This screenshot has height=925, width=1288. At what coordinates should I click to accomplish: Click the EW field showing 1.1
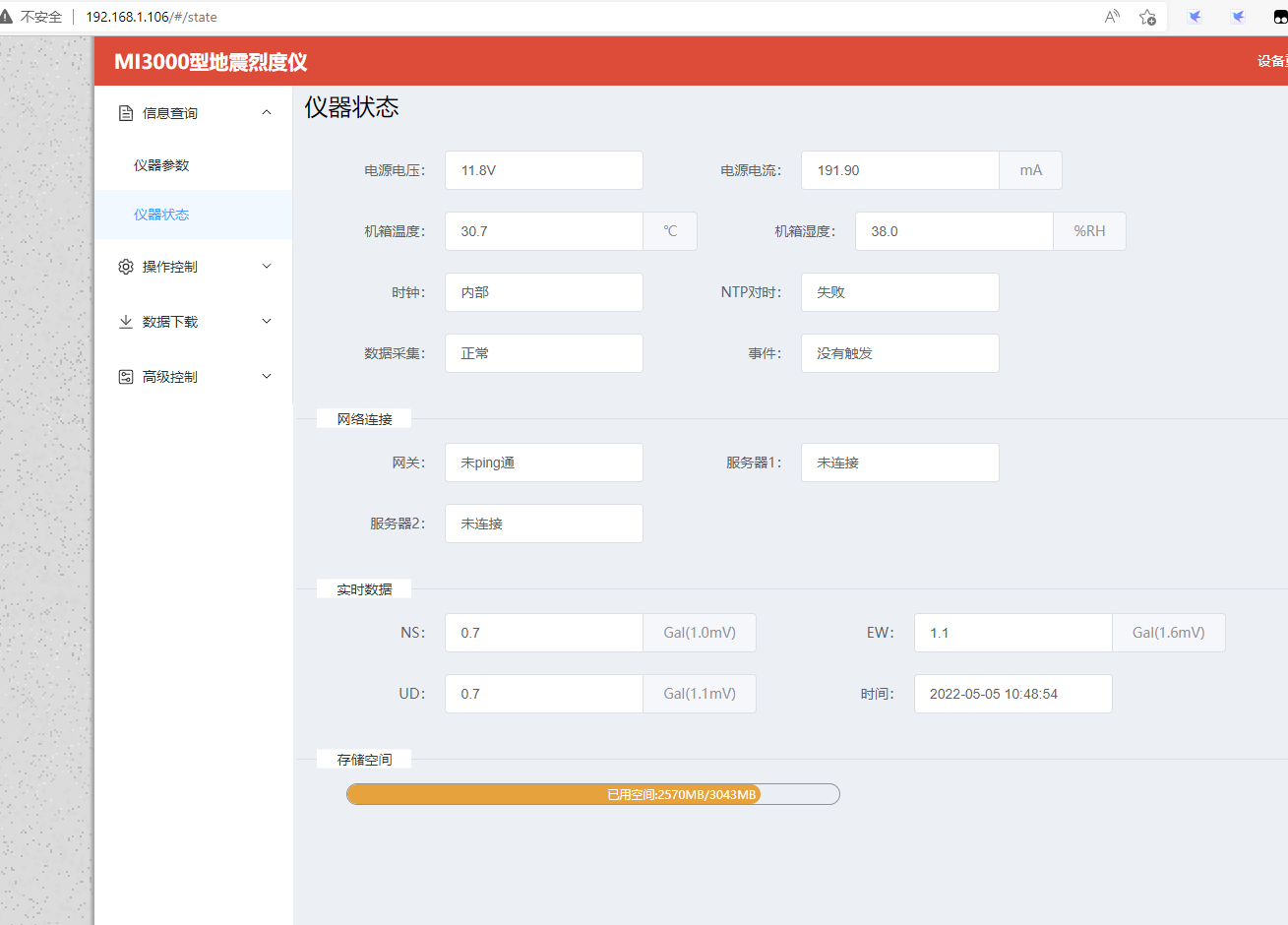tap(1013, 633)
